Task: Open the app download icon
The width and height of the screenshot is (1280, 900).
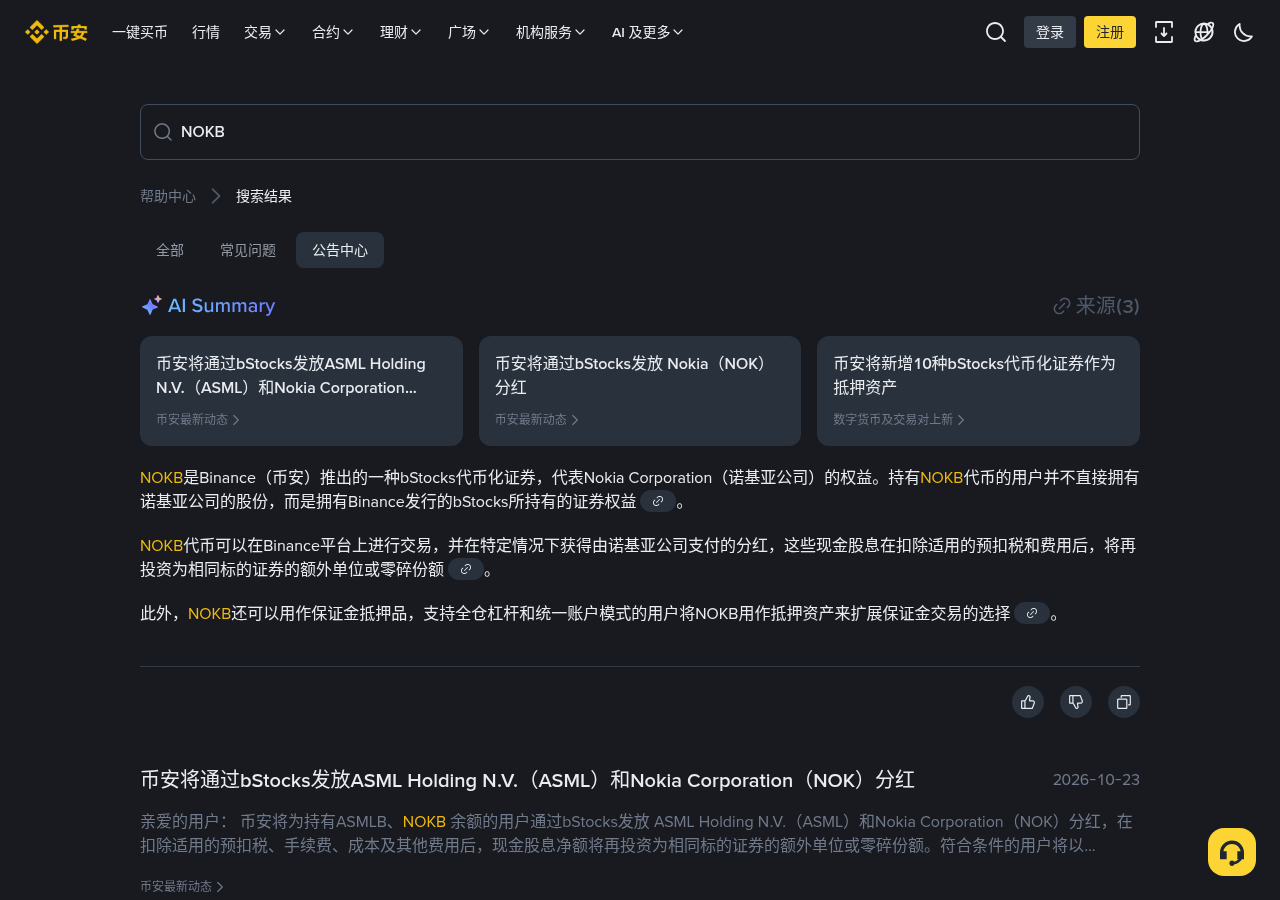Action: [1164, 32]
